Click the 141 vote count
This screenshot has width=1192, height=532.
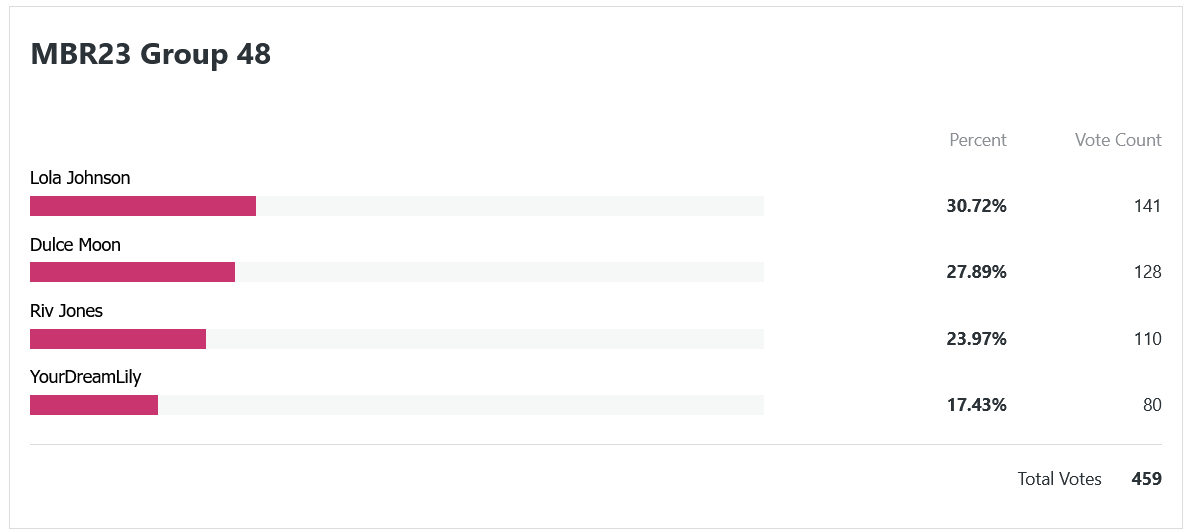[1148, 206]
